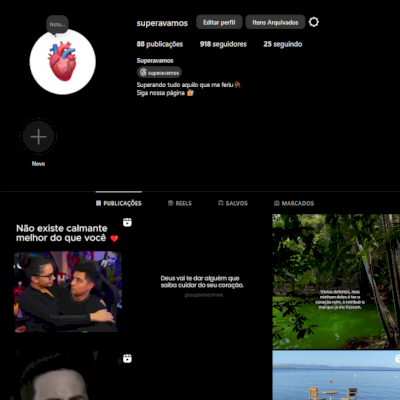The width and height of the screenshot is (400, 400).
Task: Click the anatomical heart profile picture
Action: coord(63,62)
